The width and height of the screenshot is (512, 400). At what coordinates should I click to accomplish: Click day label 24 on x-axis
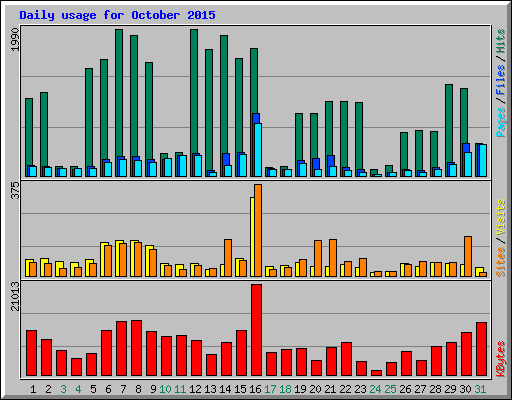(375, 389)
